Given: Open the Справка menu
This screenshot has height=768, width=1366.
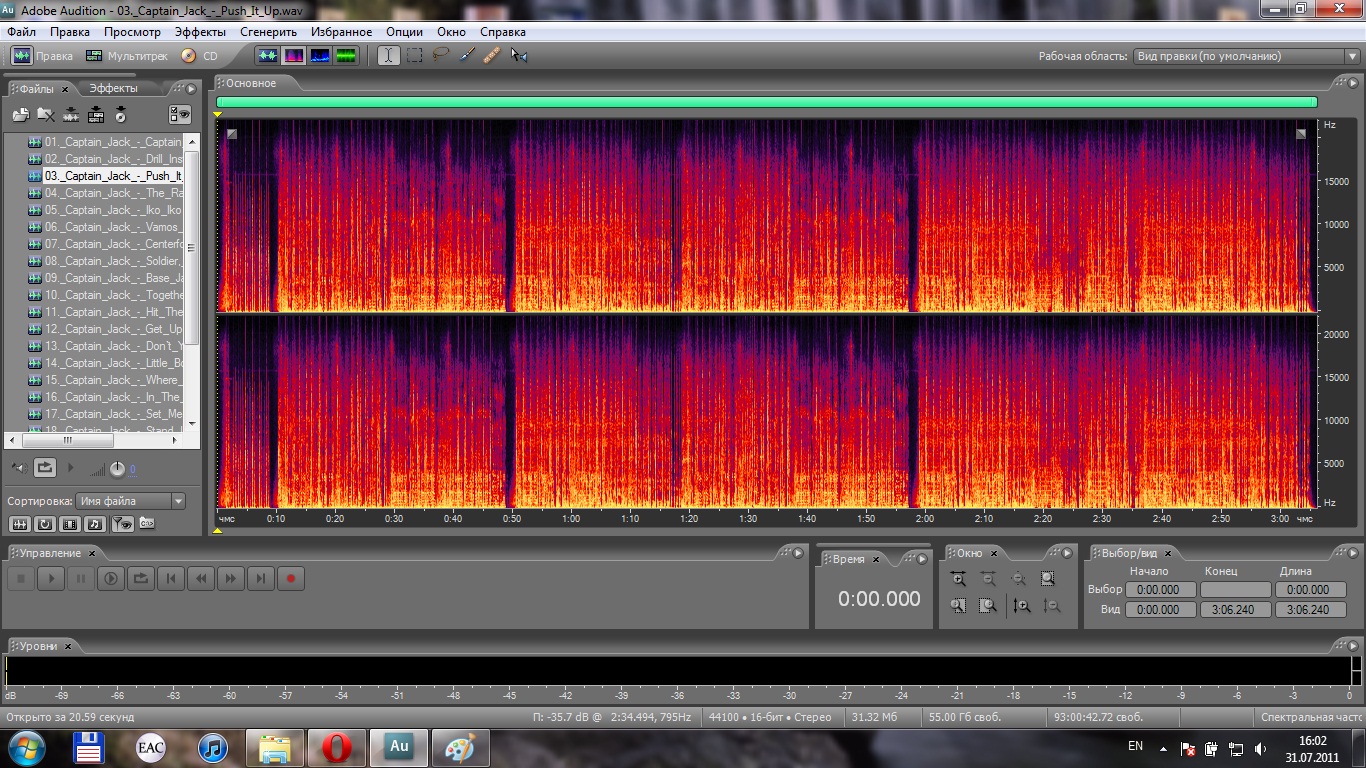Looking at the screenshot, I should click(503, 32).
